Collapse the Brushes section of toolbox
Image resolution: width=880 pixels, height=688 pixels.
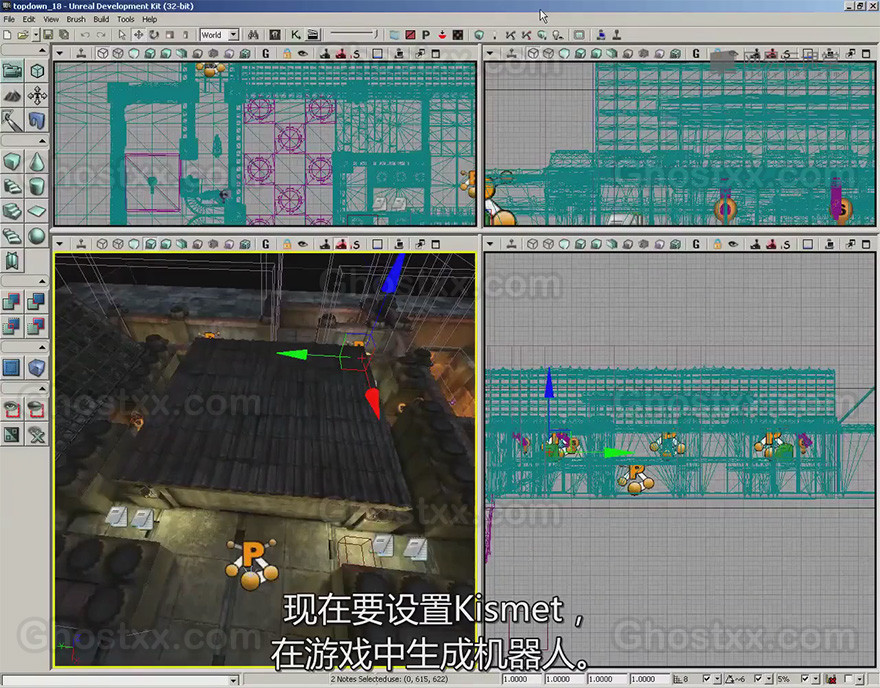(x=42, y=141)
